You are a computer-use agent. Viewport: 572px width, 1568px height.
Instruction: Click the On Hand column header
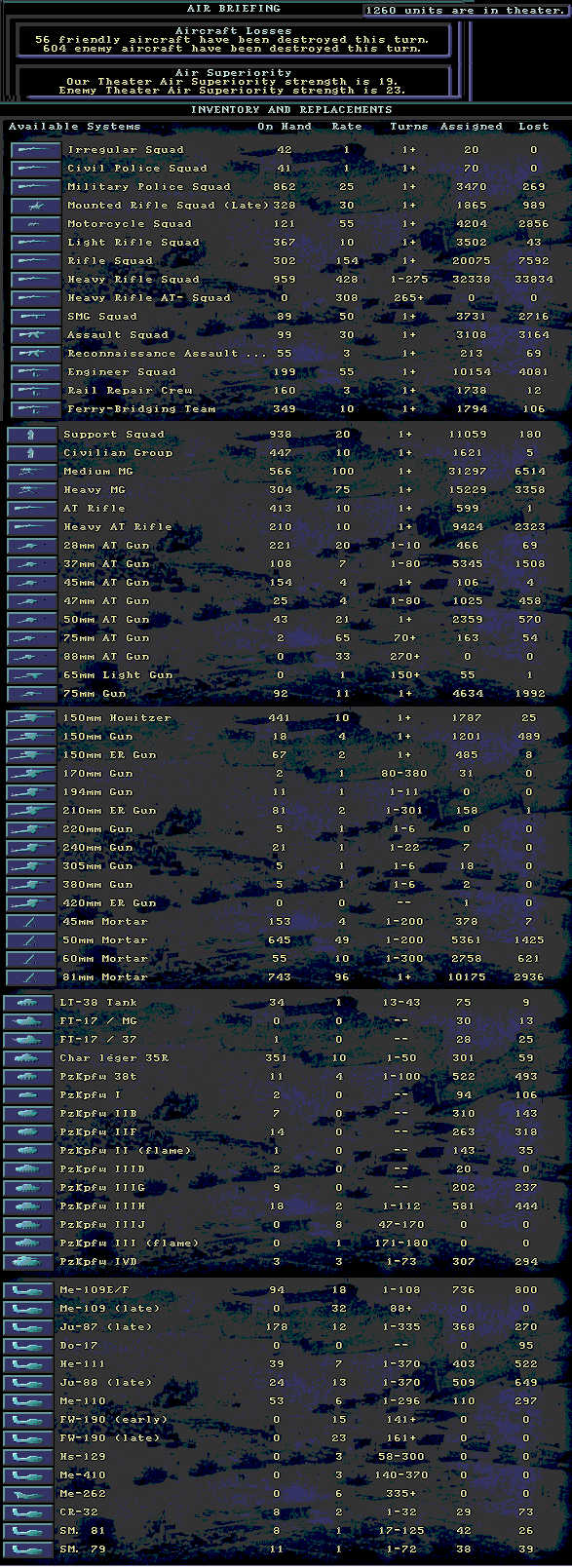[285, 127]
